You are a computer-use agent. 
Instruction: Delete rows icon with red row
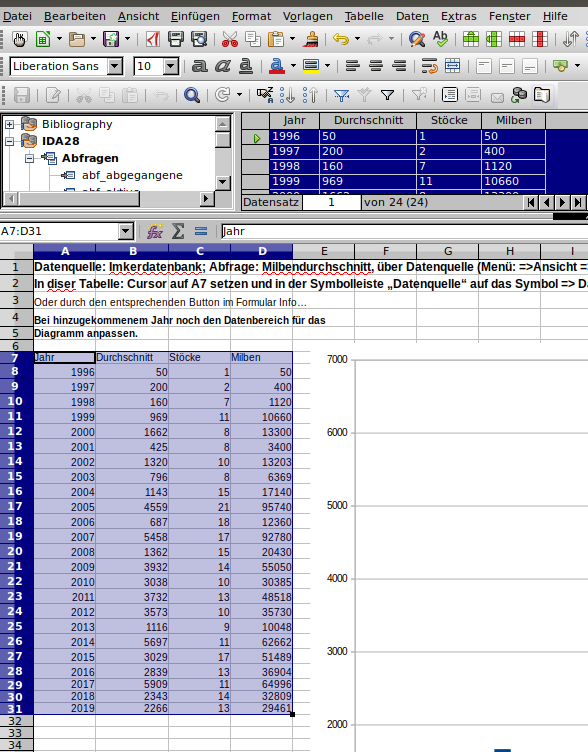(x=517, y=39)
